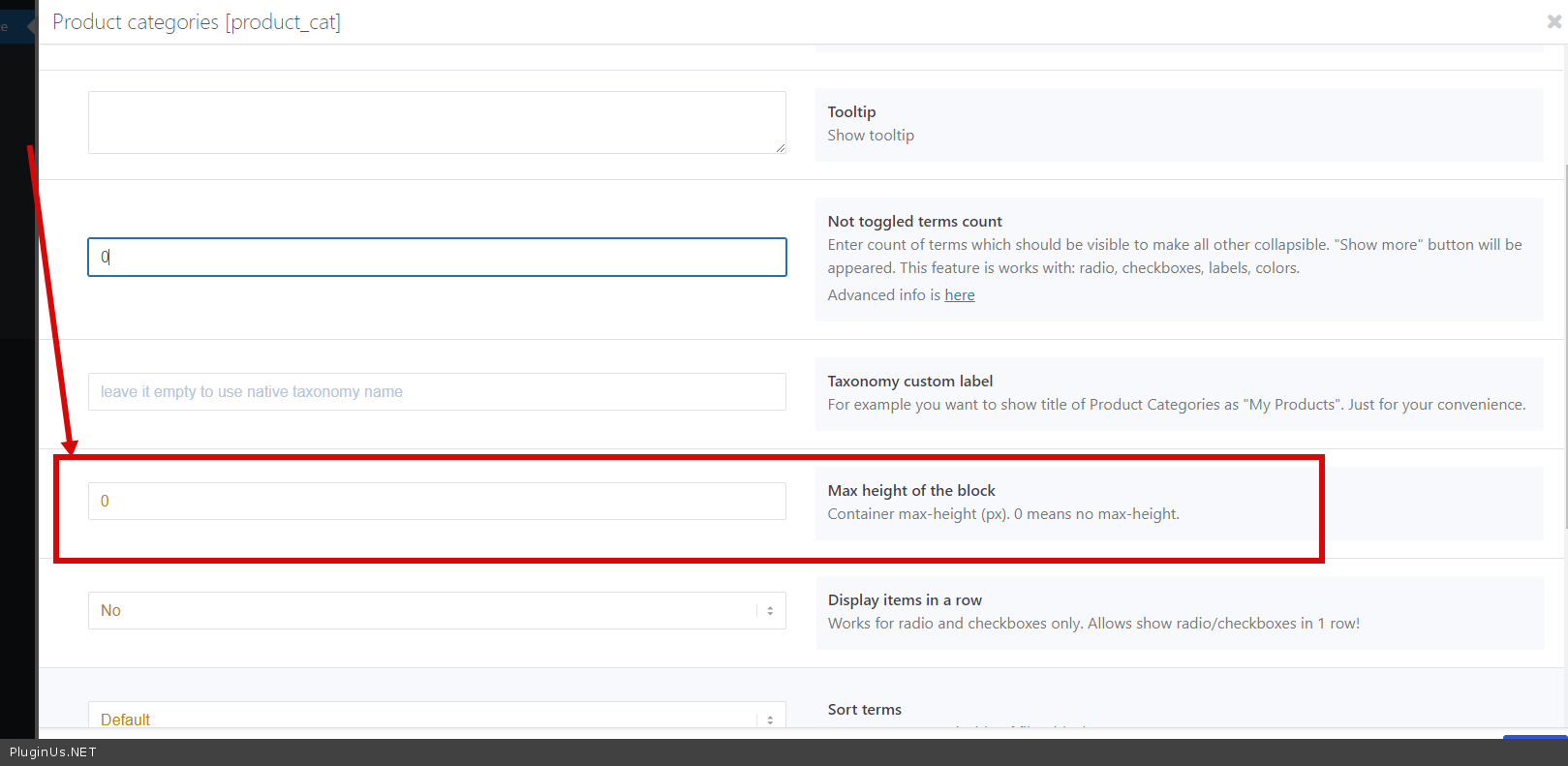Open the Display items in a row dropdown

click(436, 611)
